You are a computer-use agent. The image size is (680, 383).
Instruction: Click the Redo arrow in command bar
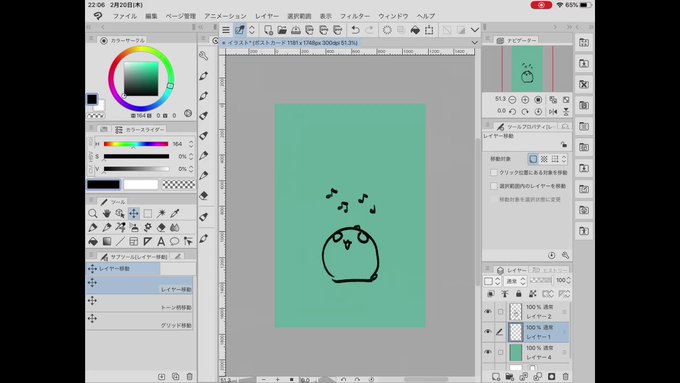tap(369, 30)
